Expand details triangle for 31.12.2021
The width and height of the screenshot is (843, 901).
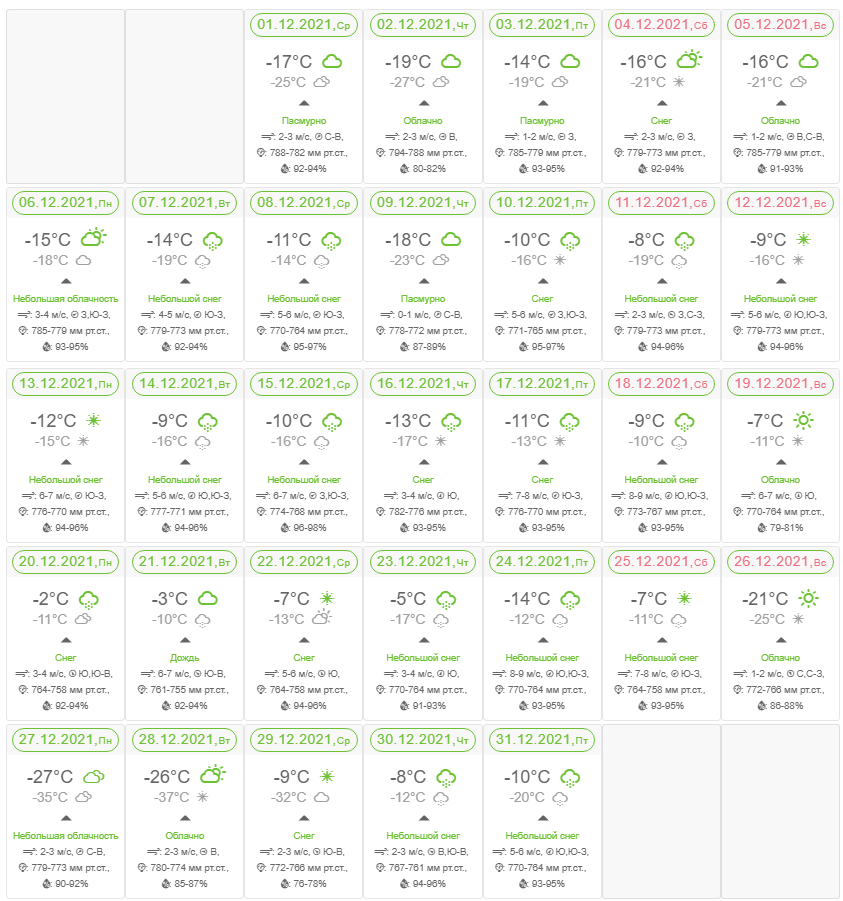[x=542, y=818]
